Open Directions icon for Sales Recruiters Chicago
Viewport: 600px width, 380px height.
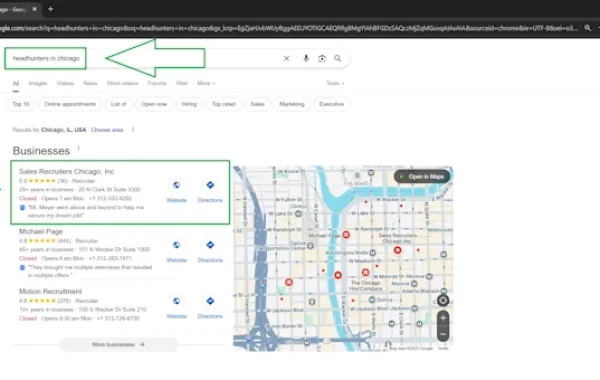(210, 185)
